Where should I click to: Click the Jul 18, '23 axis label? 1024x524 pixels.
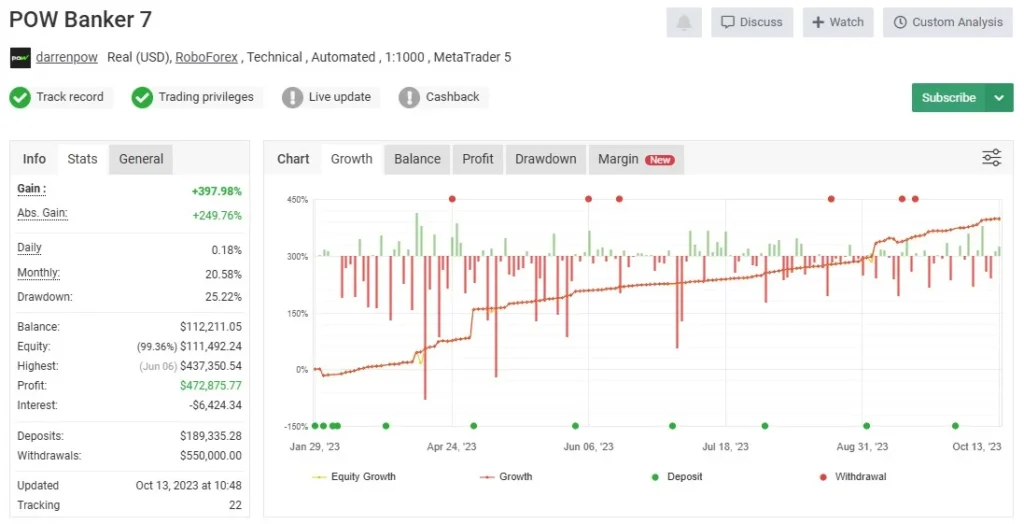click(725, 447)
